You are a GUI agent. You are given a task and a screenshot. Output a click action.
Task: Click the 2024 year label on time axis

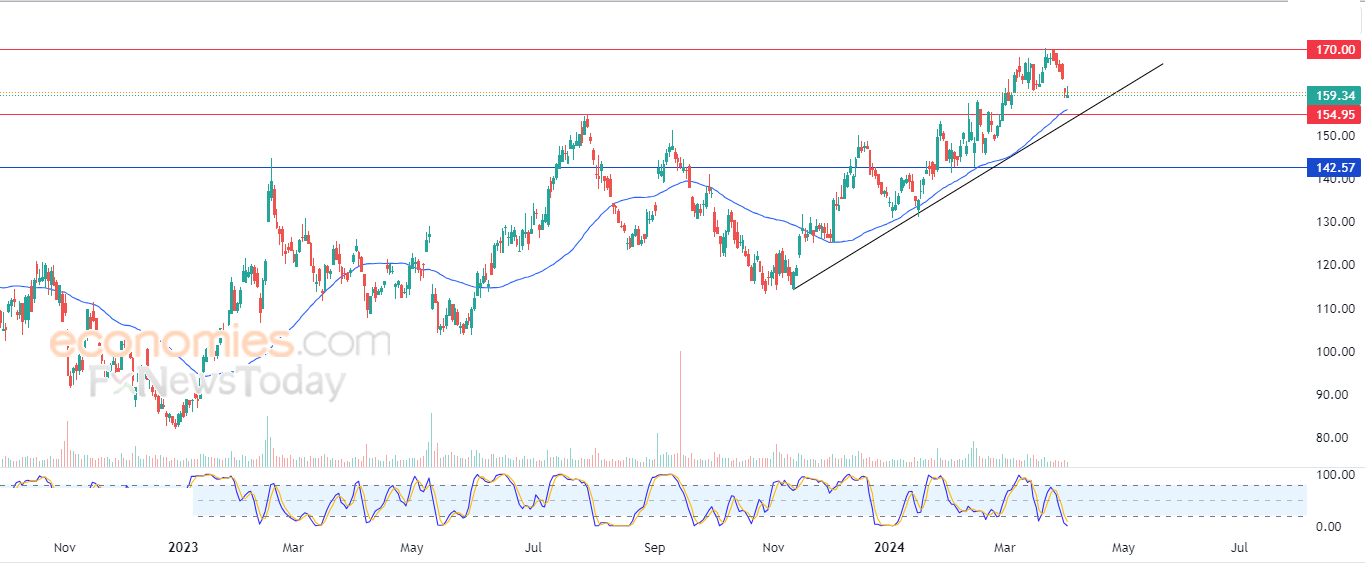tap(890, 548)
